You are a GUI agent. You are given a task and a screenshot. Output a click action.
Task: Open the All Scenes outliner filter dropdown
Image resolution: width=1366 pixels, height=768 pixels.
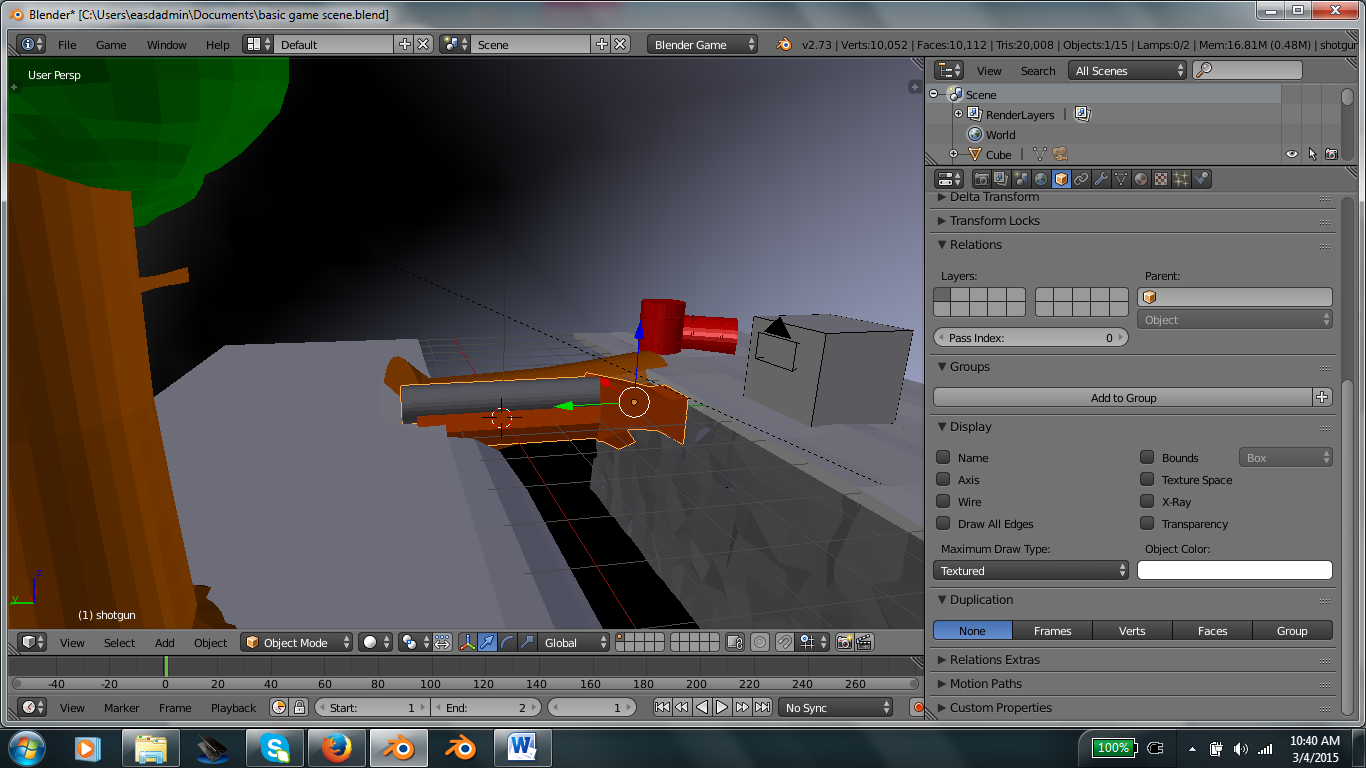point(1127,70)
